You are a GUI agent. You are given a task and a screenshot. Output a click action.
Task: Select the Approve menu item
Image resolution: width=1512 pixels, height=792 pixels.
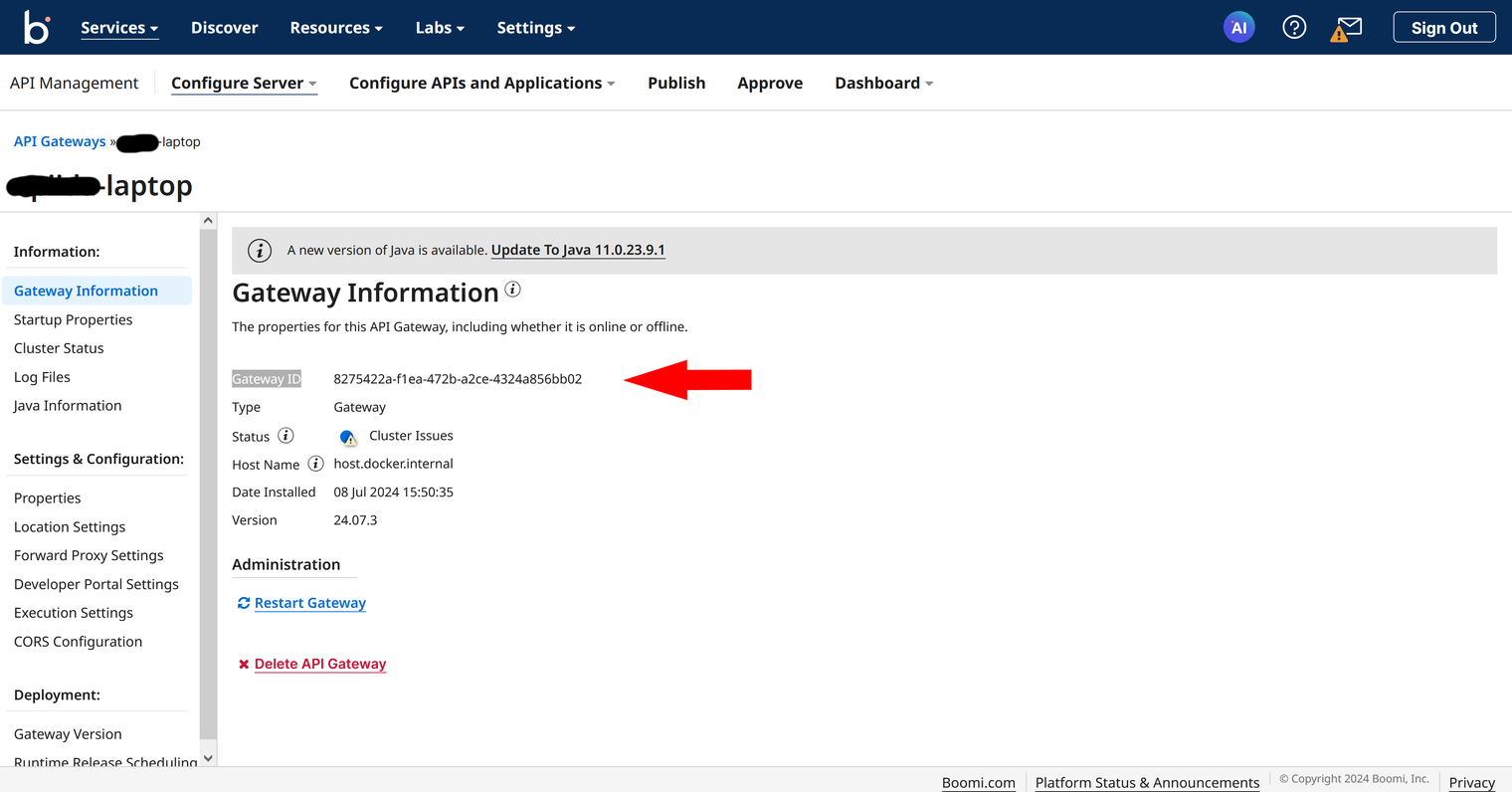[x=770, y=83]
